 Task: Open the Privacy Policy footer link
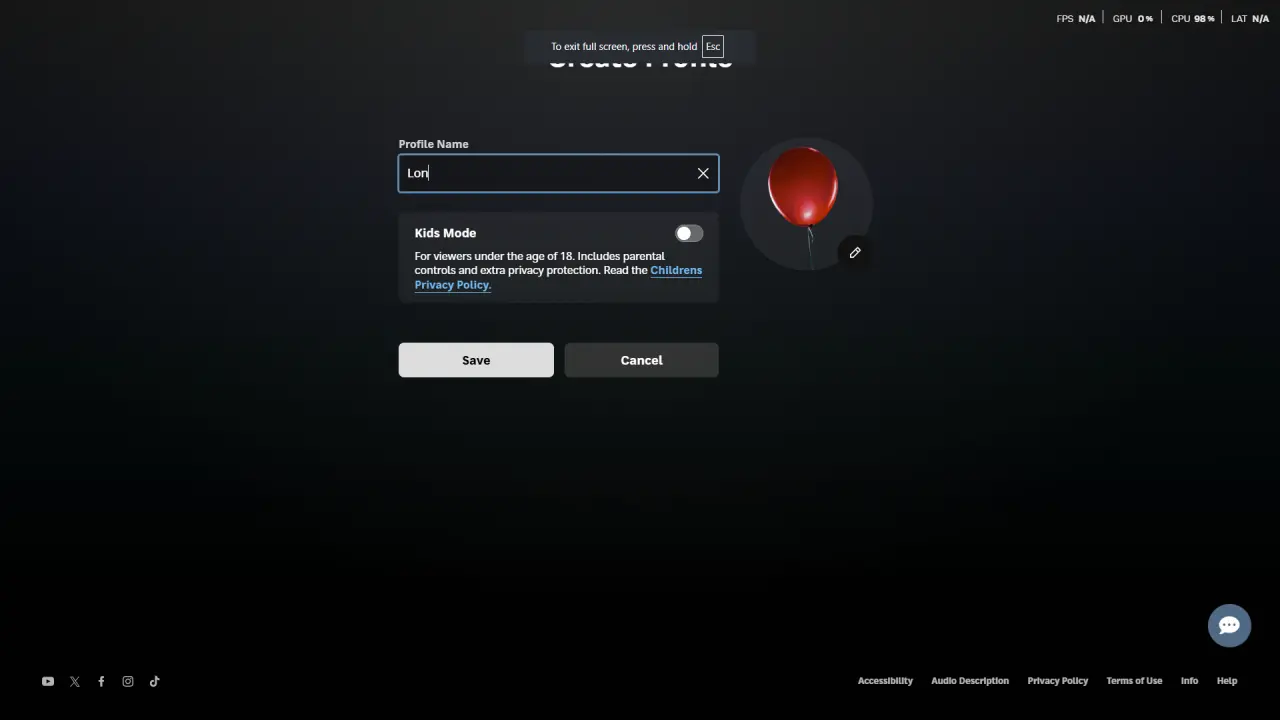(1057, 681)
